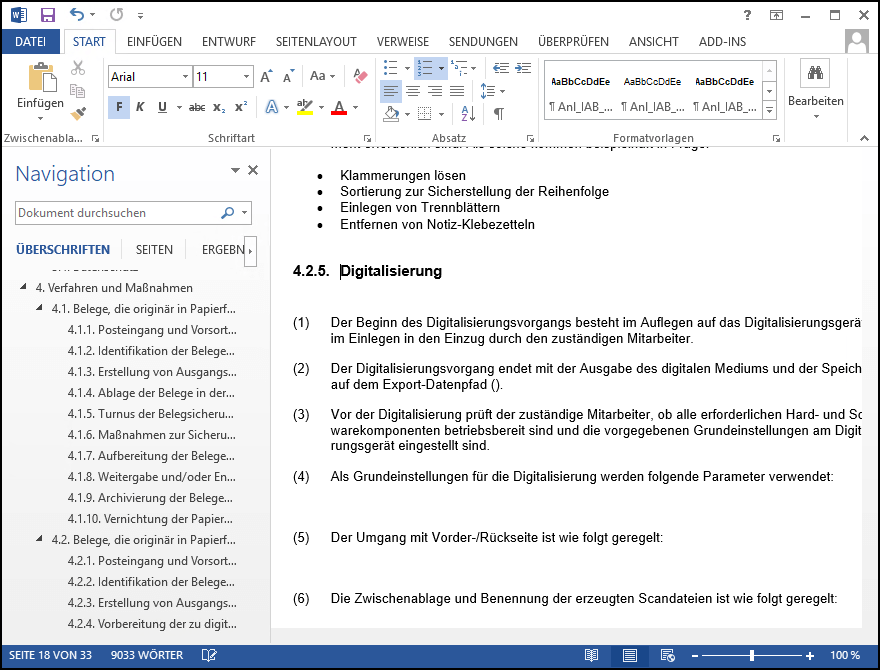This screenshot has width=880, height=670.
Task: Apply strikethrough formatting
Action: (197, 107)
